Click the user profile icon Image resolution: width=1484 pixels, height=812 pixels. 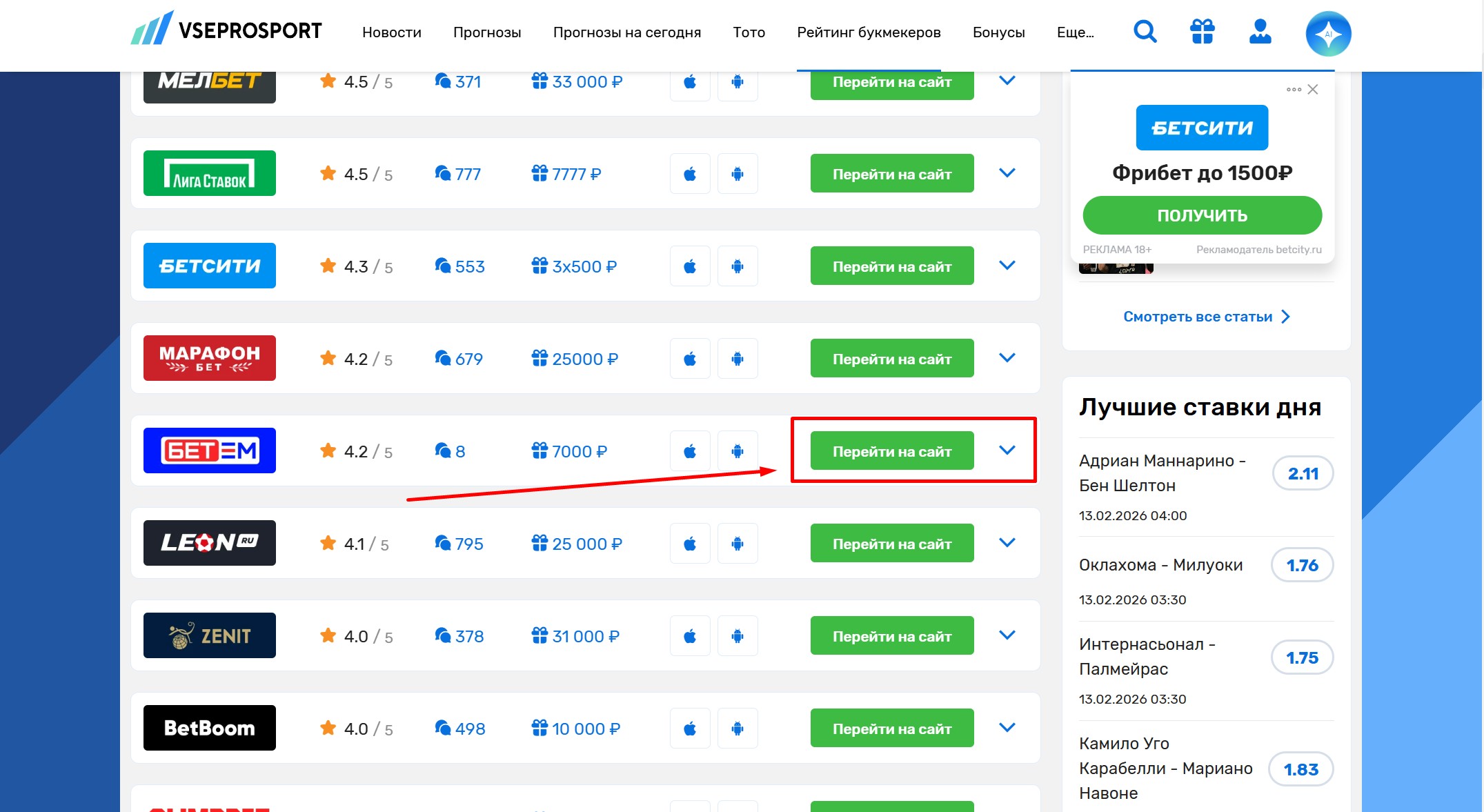(x=1260, y=32)
